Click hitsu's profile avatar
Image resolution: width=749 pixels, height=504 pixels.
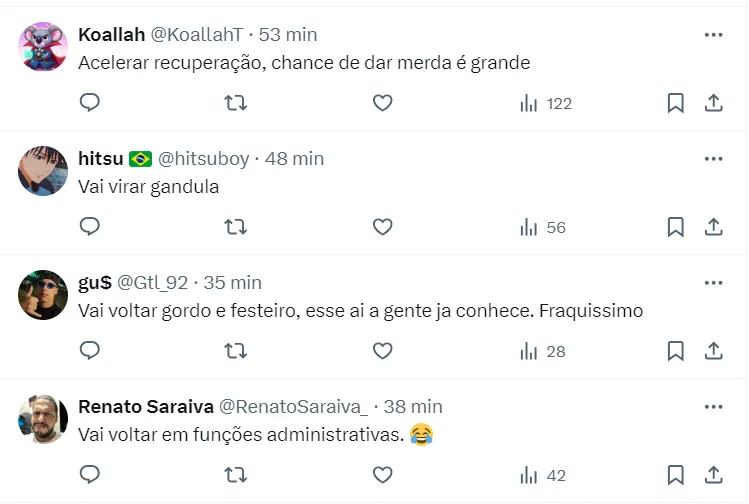point(43,172)
